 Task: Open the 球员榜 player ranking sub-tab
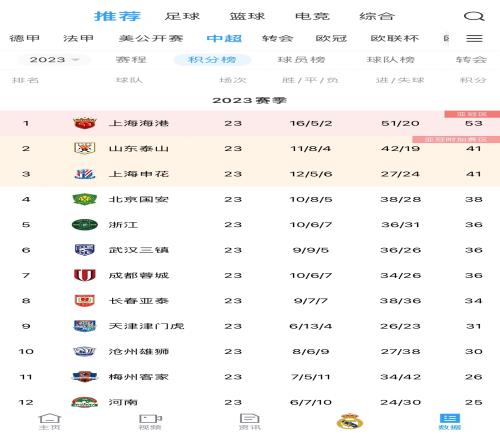click(301, 60)
